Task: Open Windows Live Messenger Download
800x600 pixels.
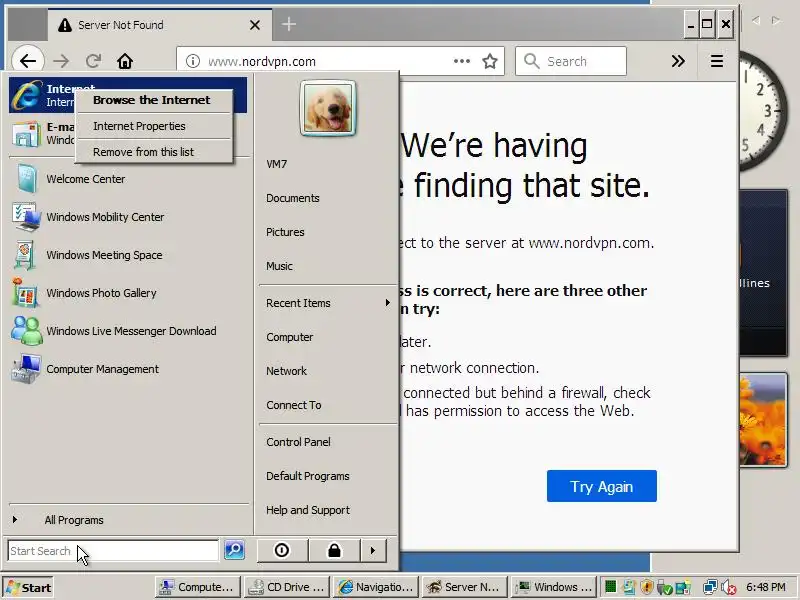Action: (129, 331)
